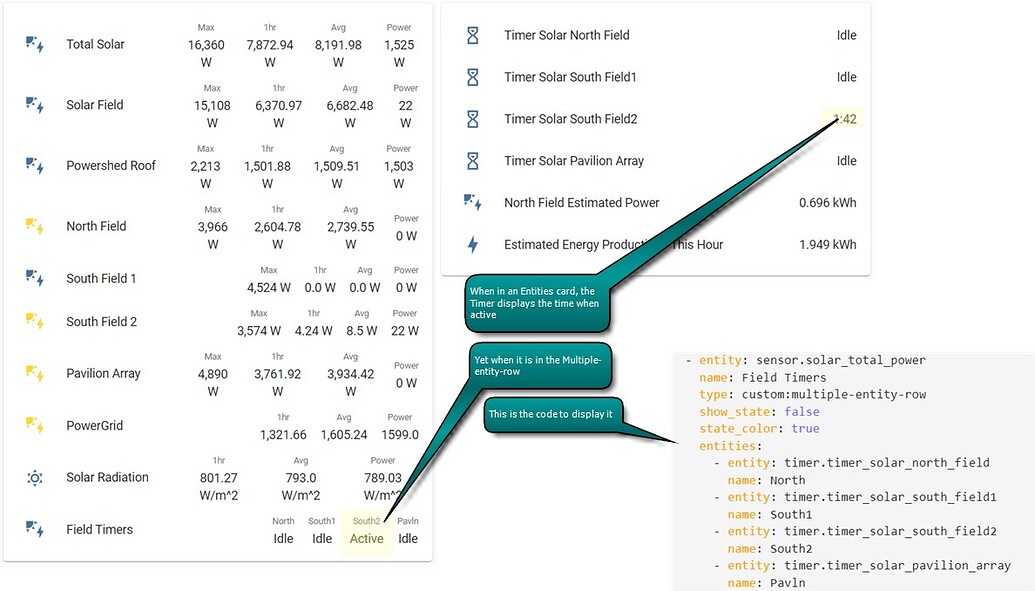This screenshot has width=1035, height=591.
Task: Click the yellow lightning icon for North Field
Action: pos(35,226)
